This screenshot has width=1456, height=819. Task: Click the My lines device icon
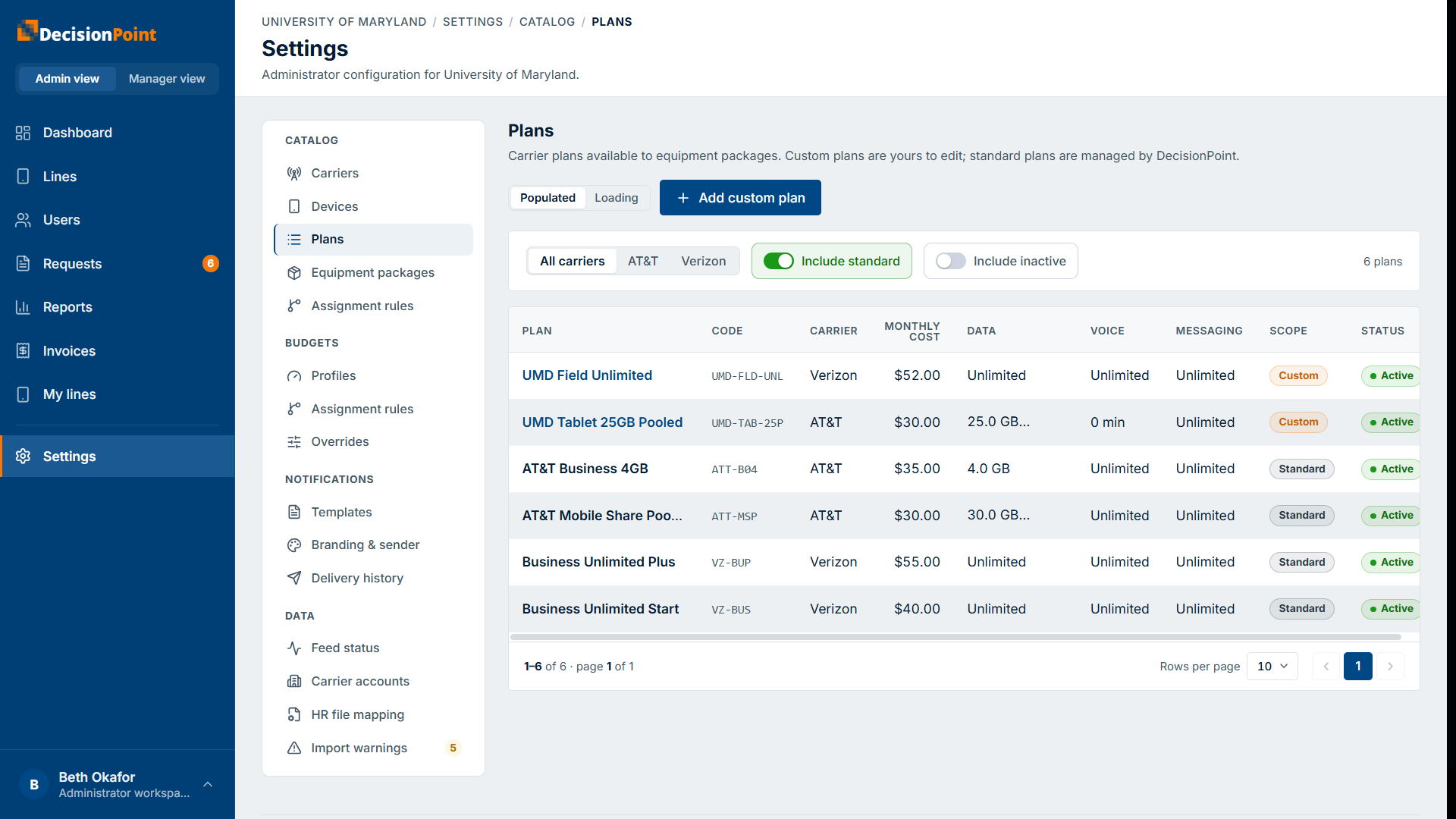[x=23, y=394]
